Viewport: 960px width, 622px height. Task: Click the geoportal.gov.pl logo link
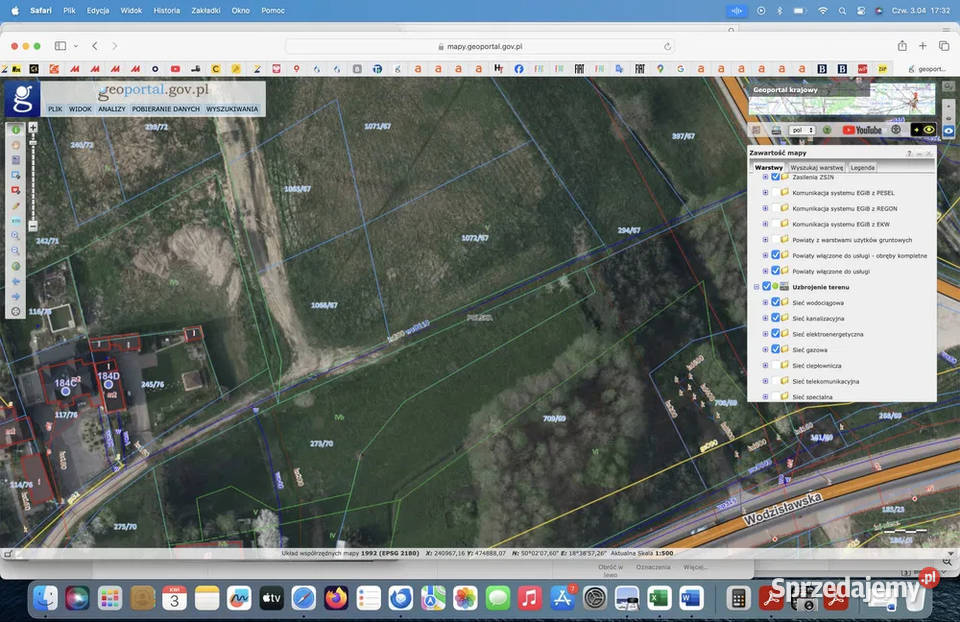click(153, 90)
